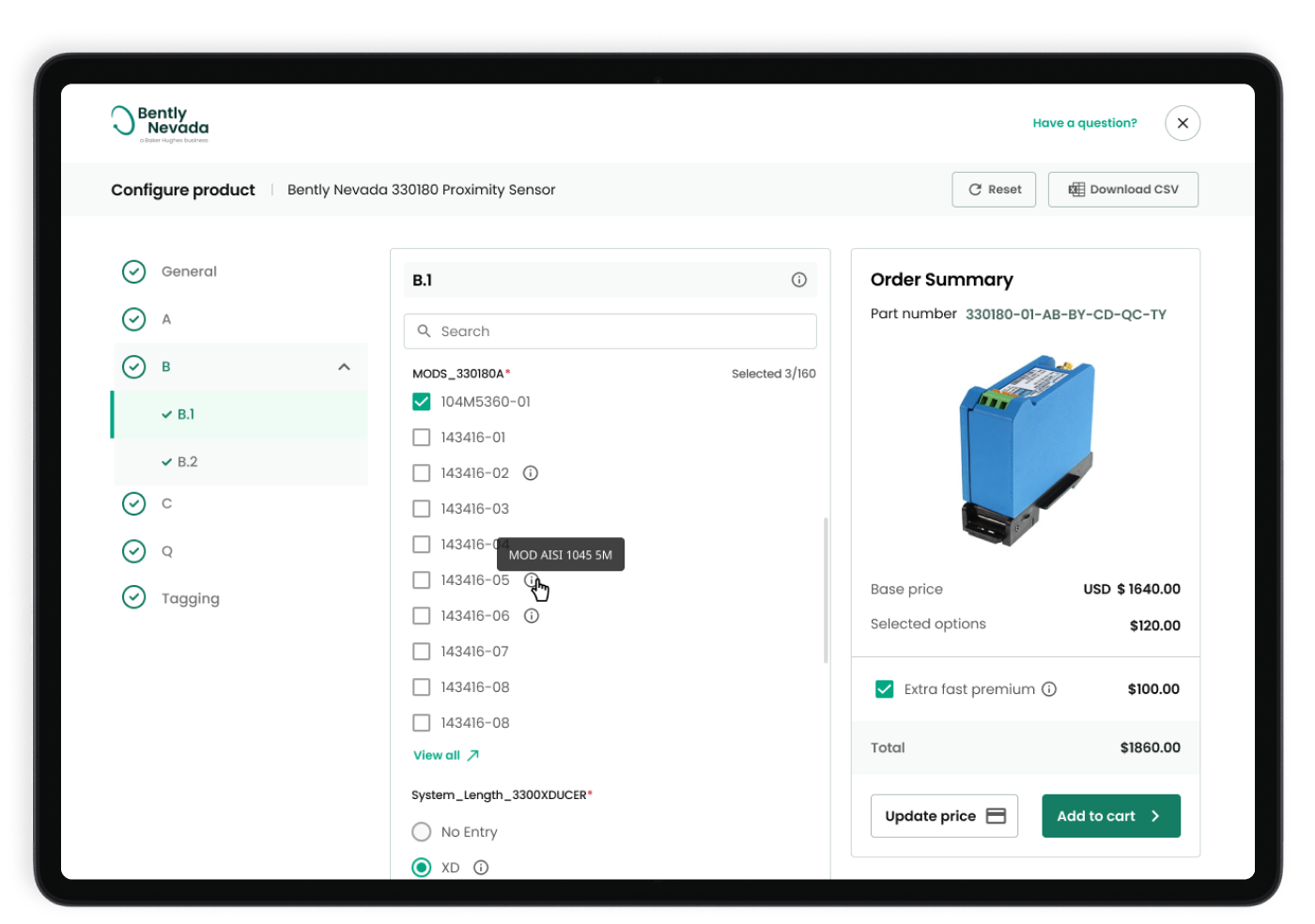Reset the product configuration
Viewport: 1315px width, 924px height.
click(994, 190)
